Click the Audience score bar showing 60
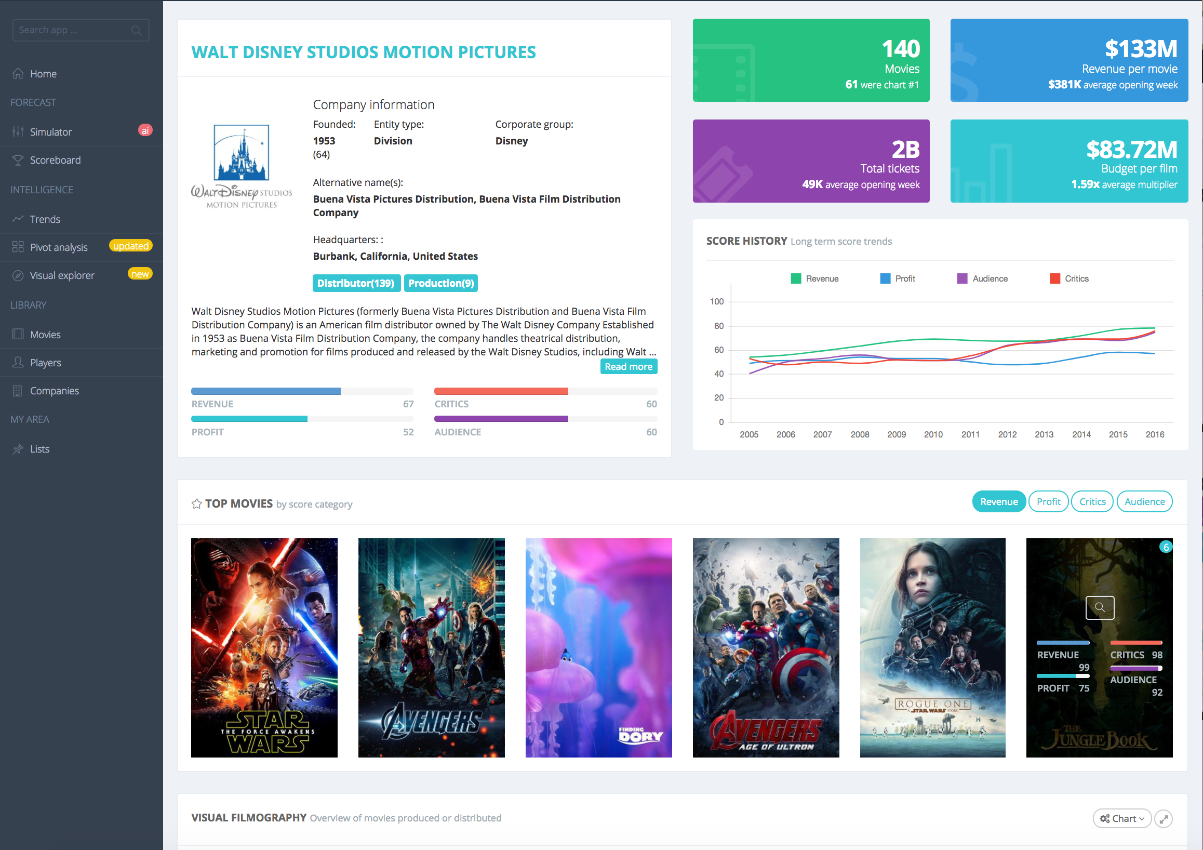The image size is (1203, 850). tap(545, 419)
